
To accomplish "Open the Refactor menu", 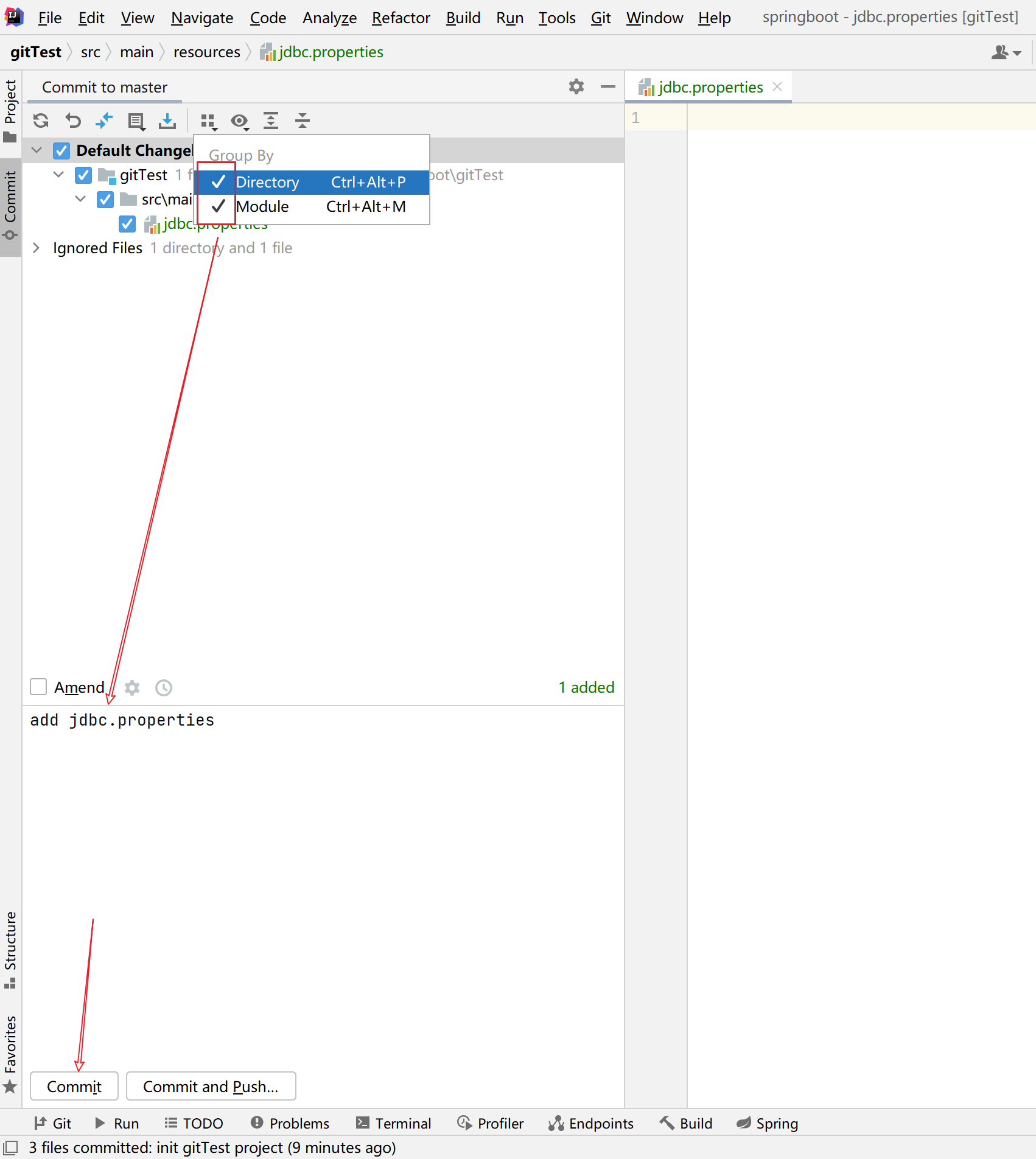I will (x=401, y=18).
